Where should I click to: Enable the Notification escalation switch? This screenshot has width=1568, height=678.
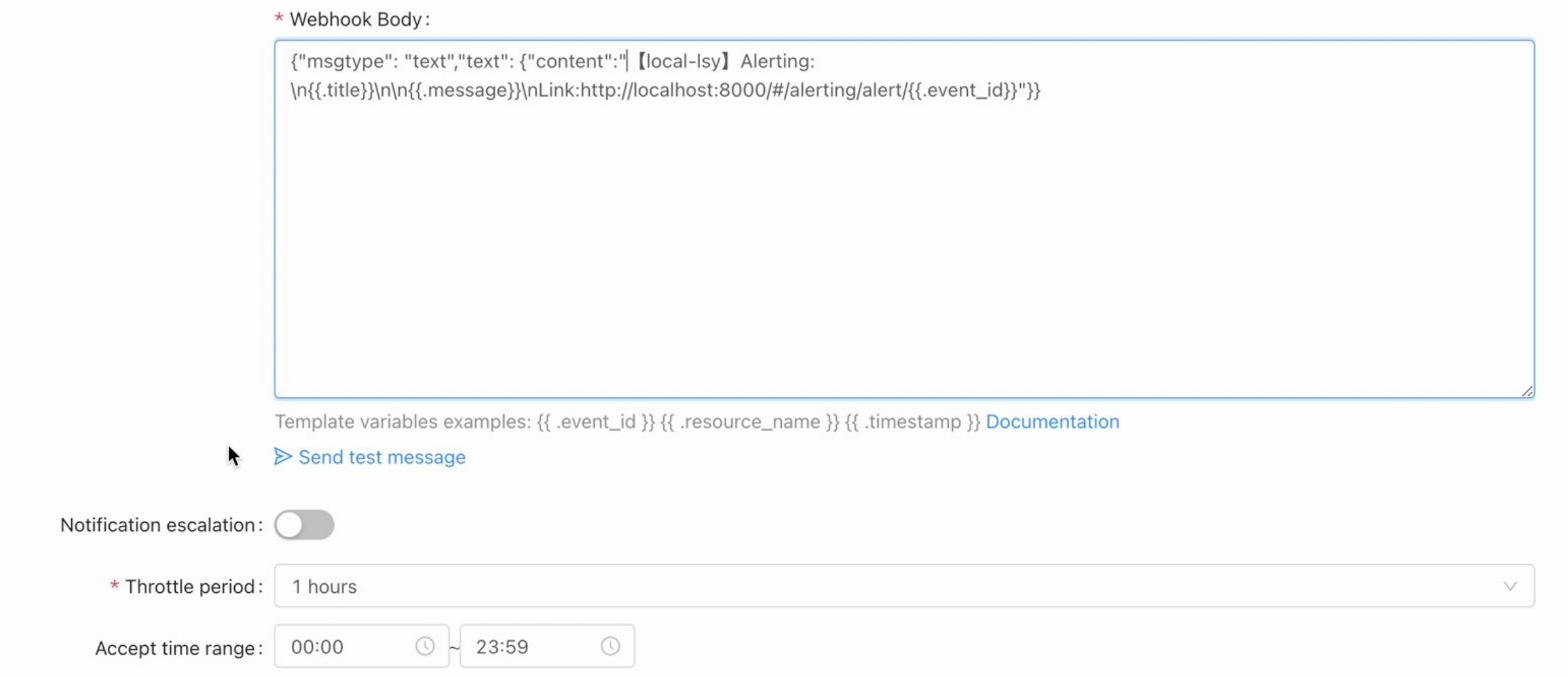pyautogui.click(x=304, y=526)
